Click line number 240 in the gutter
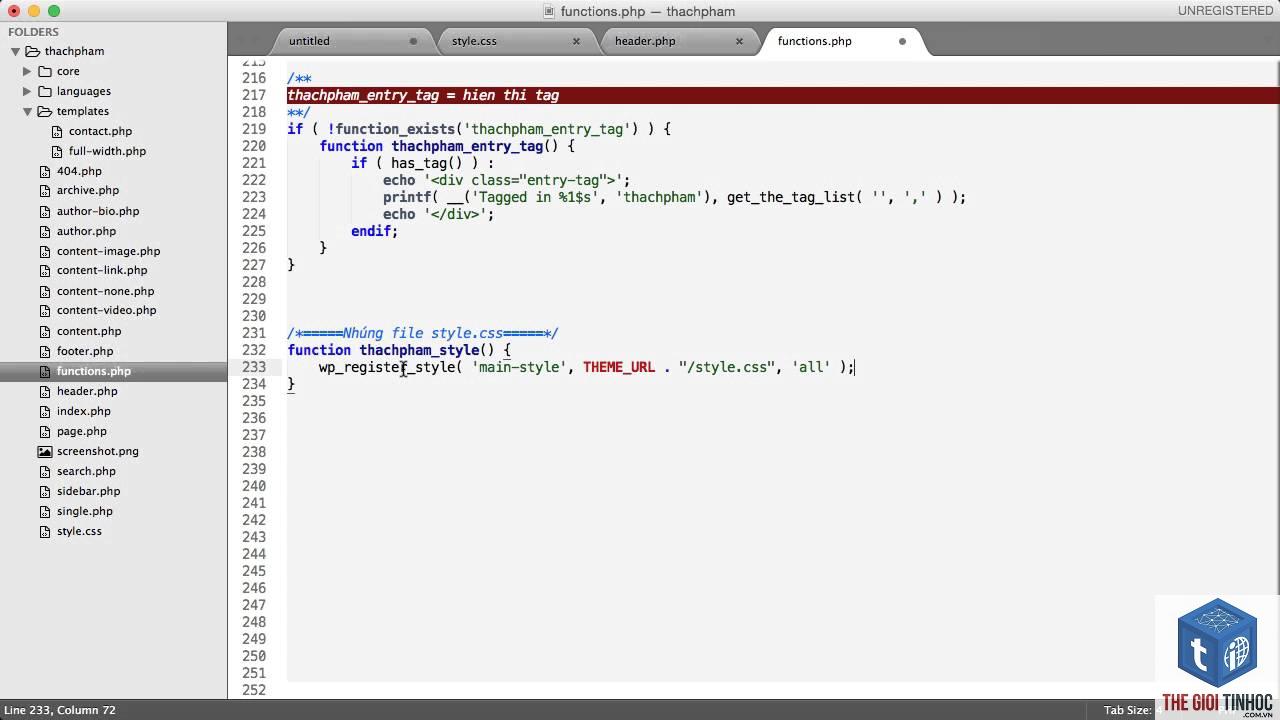The width and height of the screenshot is (1280, 720). pos(254,486)
